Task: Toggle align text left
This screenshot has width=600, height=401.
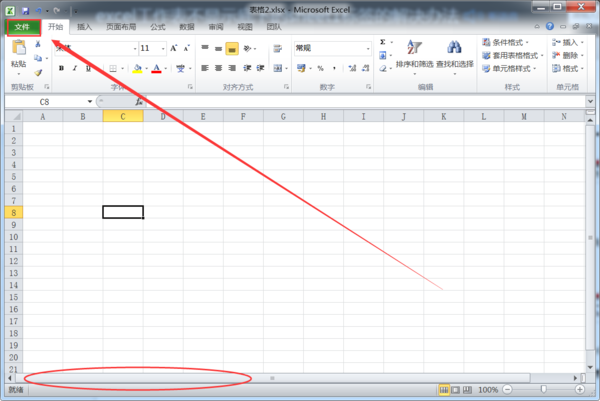Action: [x=205, y=68]
